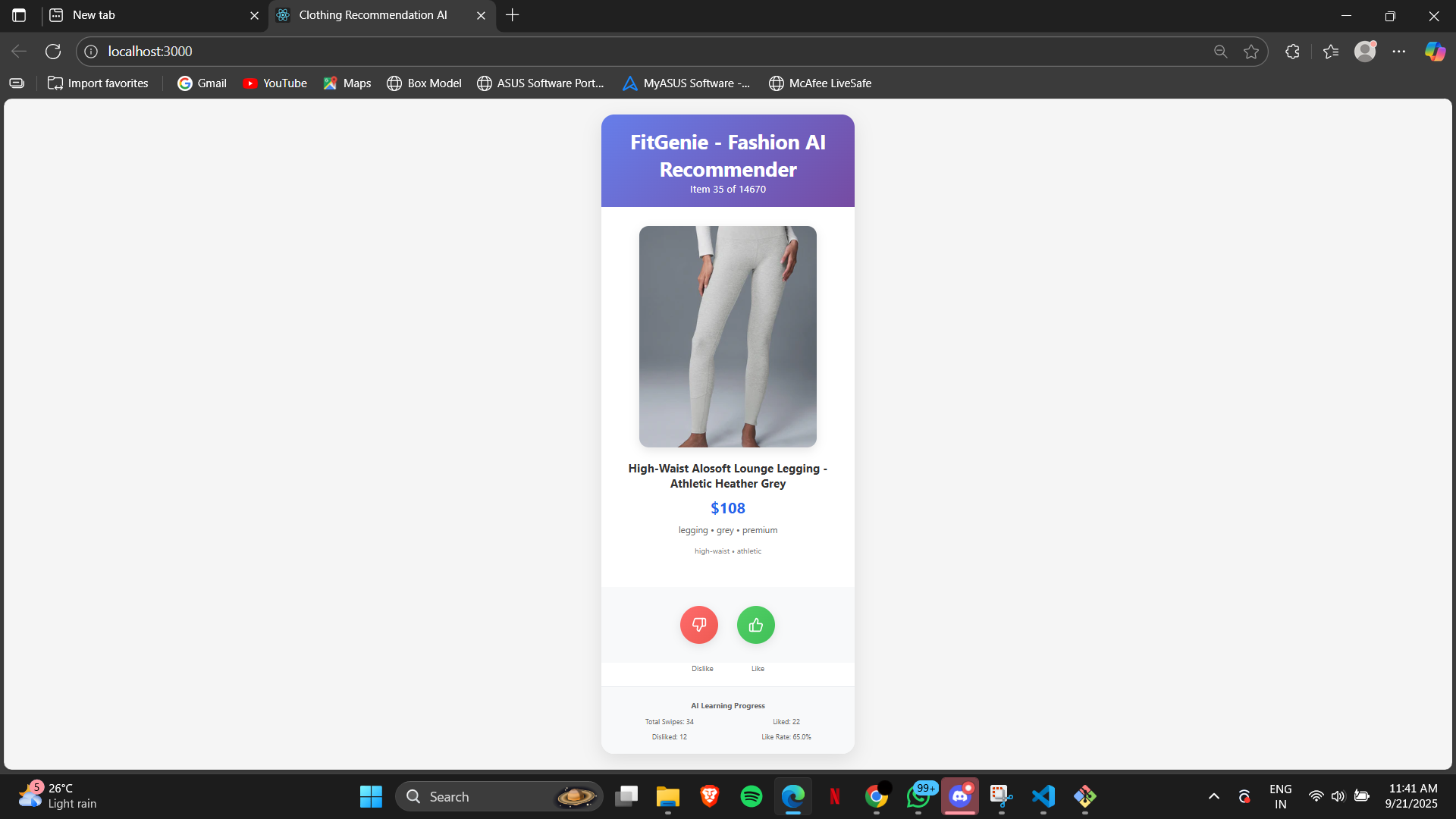
Task: Click the grey legging product image
Action: (727, 336)
